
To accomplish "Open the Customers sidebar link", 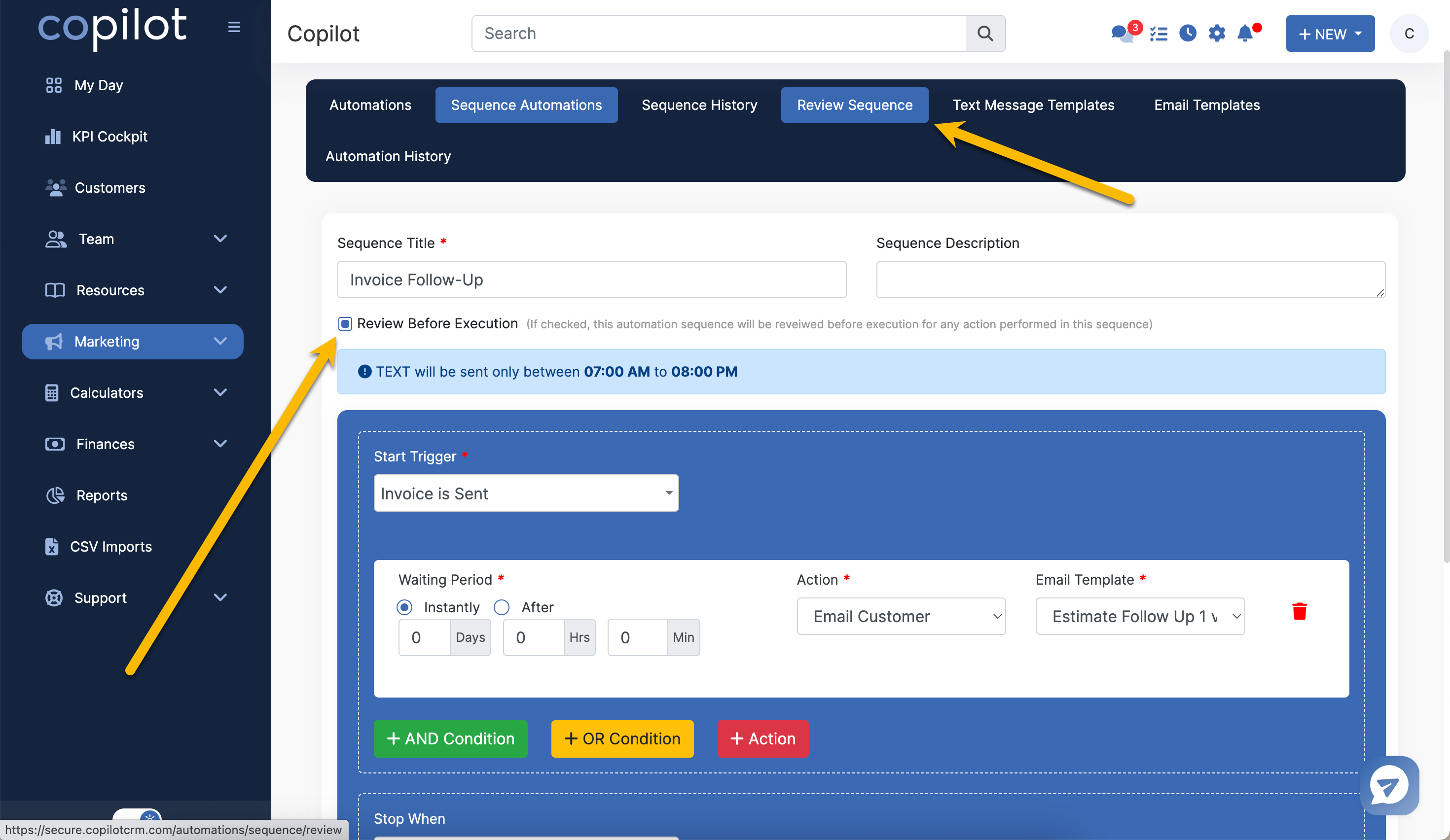I will point(110,187).
